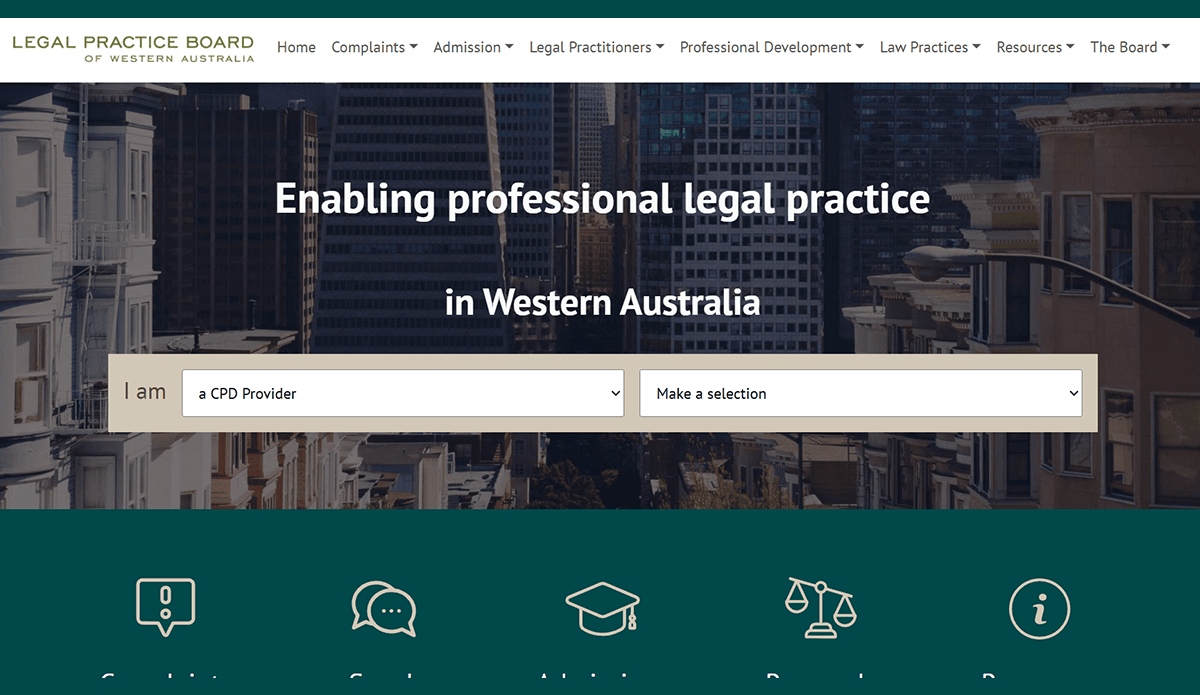The height and width of the screenshot is (695, 1200).
Task: Click the circled information icon
Action: click(x=1039, y=609)
